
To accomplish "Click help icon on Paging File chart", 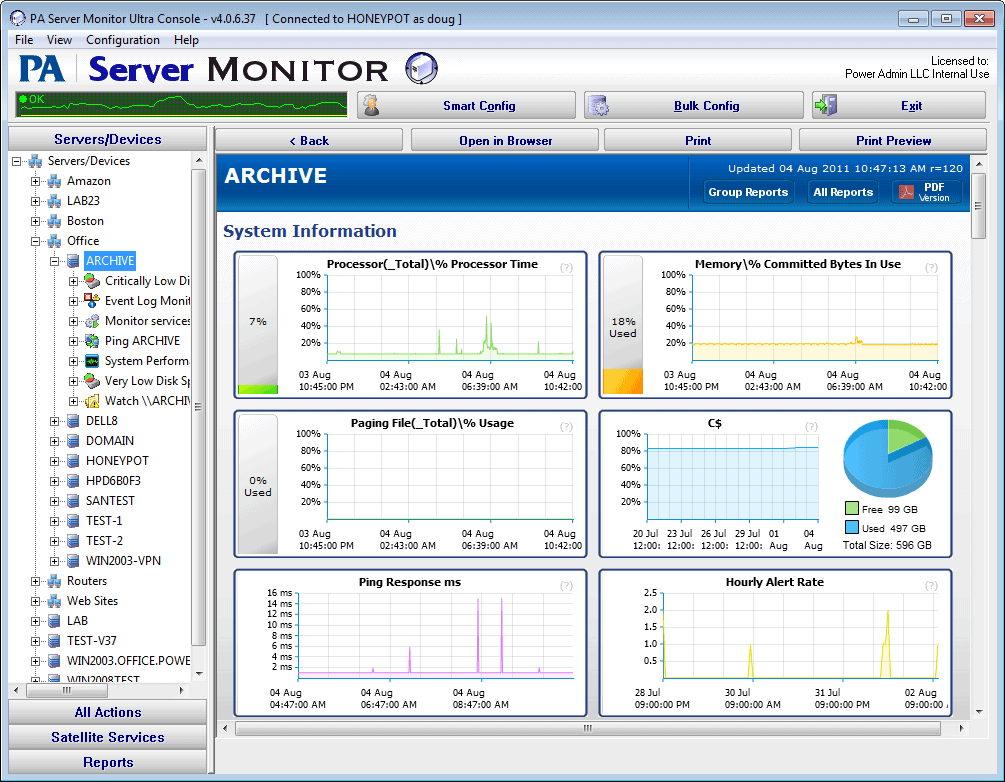I will (x=566, y=426).
